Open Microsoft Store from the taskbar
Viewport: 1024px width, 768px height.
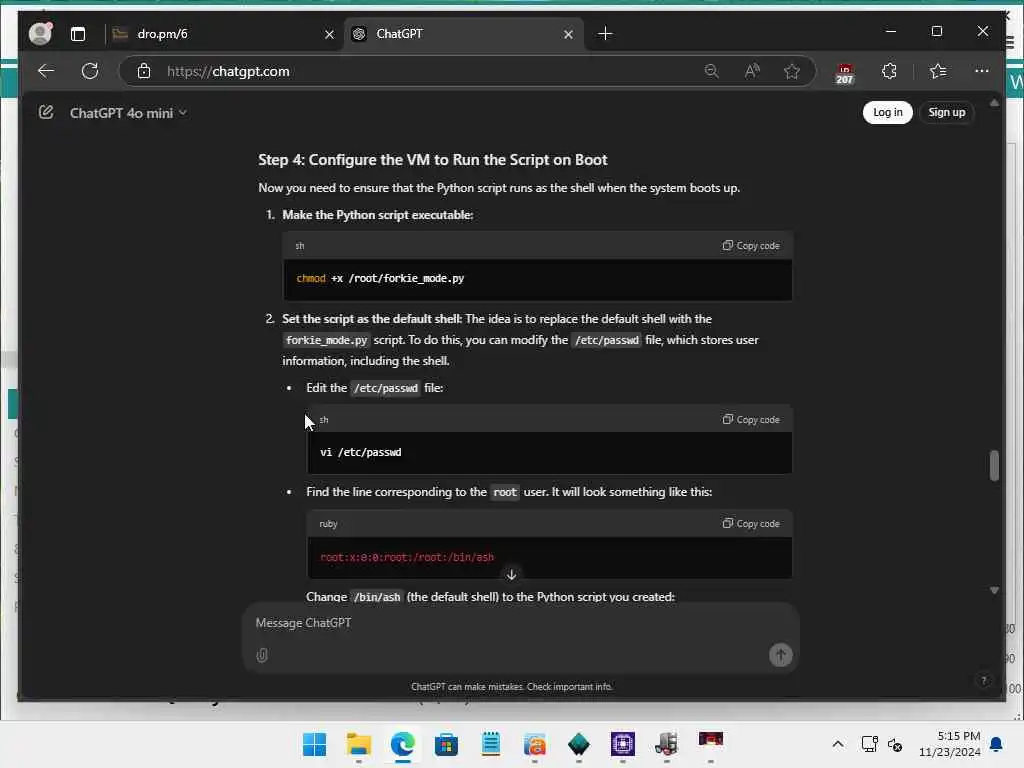pos(447,744)
